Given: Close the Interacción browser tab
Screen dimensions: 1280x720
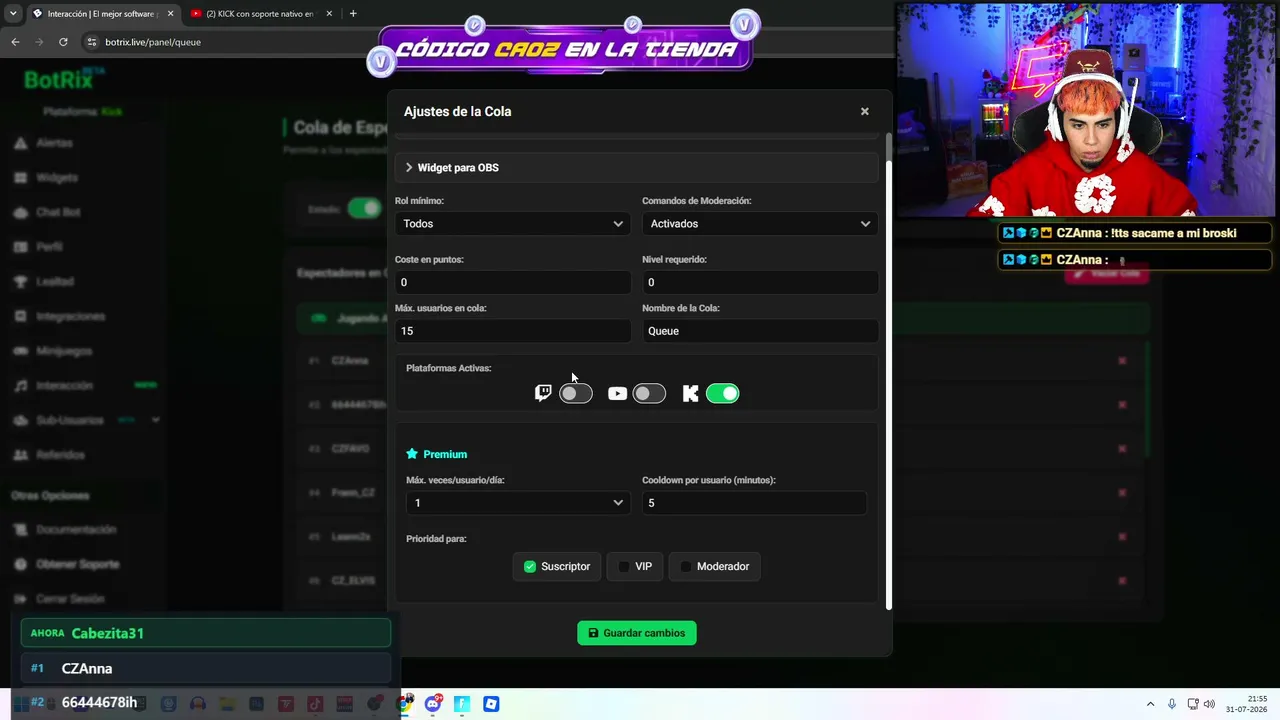Looking at the screenshot, I should [x=170, y=14].
